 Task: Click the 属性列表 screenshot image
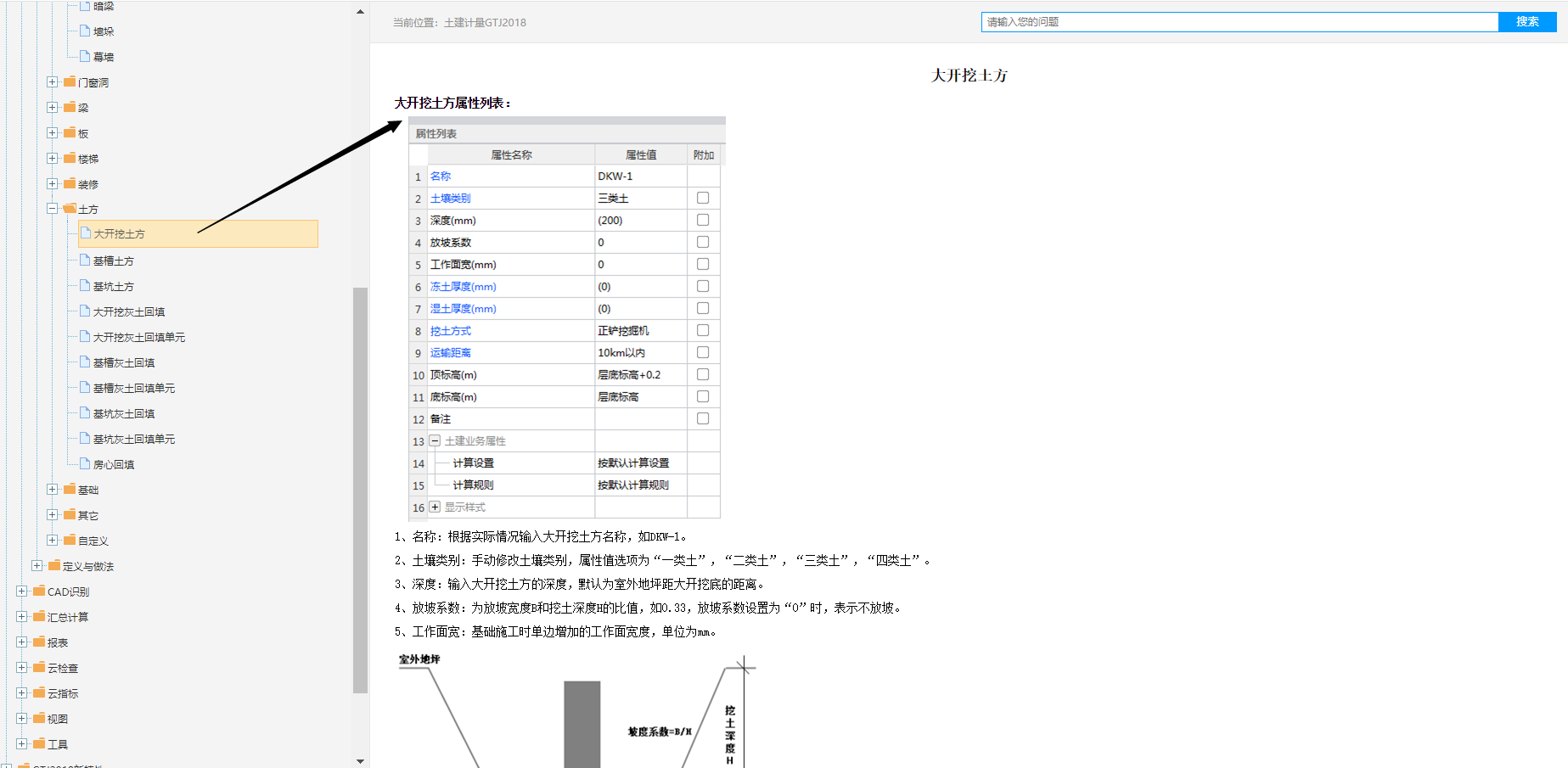tap(567, 317)
